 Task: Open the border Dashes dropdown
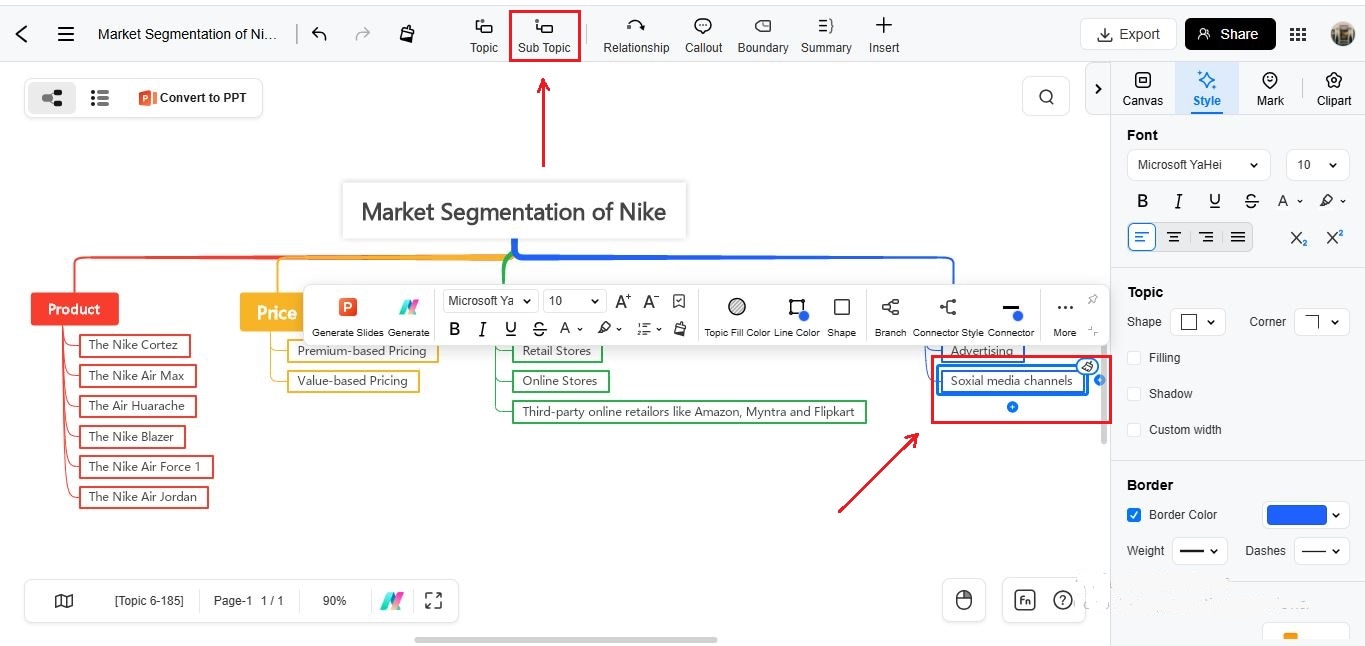click(x=1322, y=551)
